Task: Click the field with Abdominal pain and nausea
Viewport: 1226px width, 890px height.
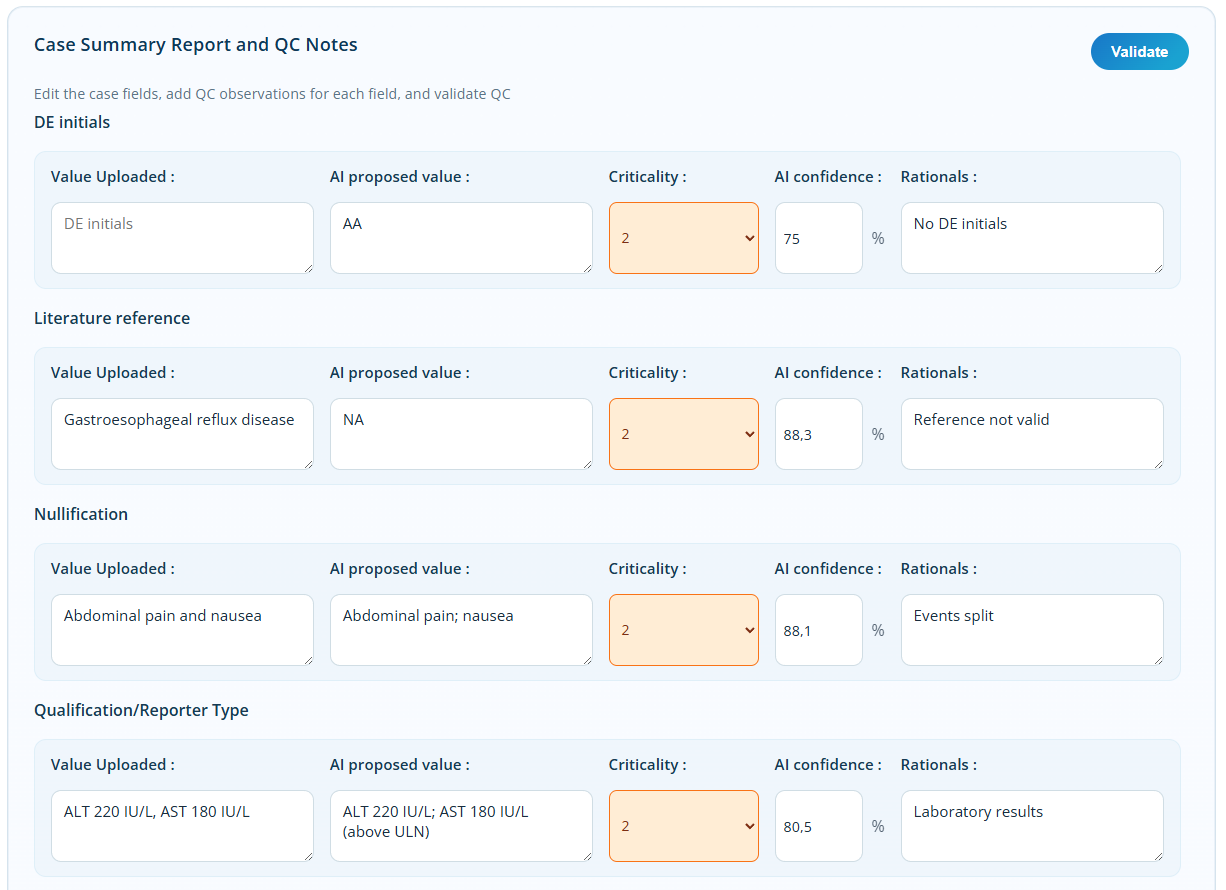Action: 182,630
